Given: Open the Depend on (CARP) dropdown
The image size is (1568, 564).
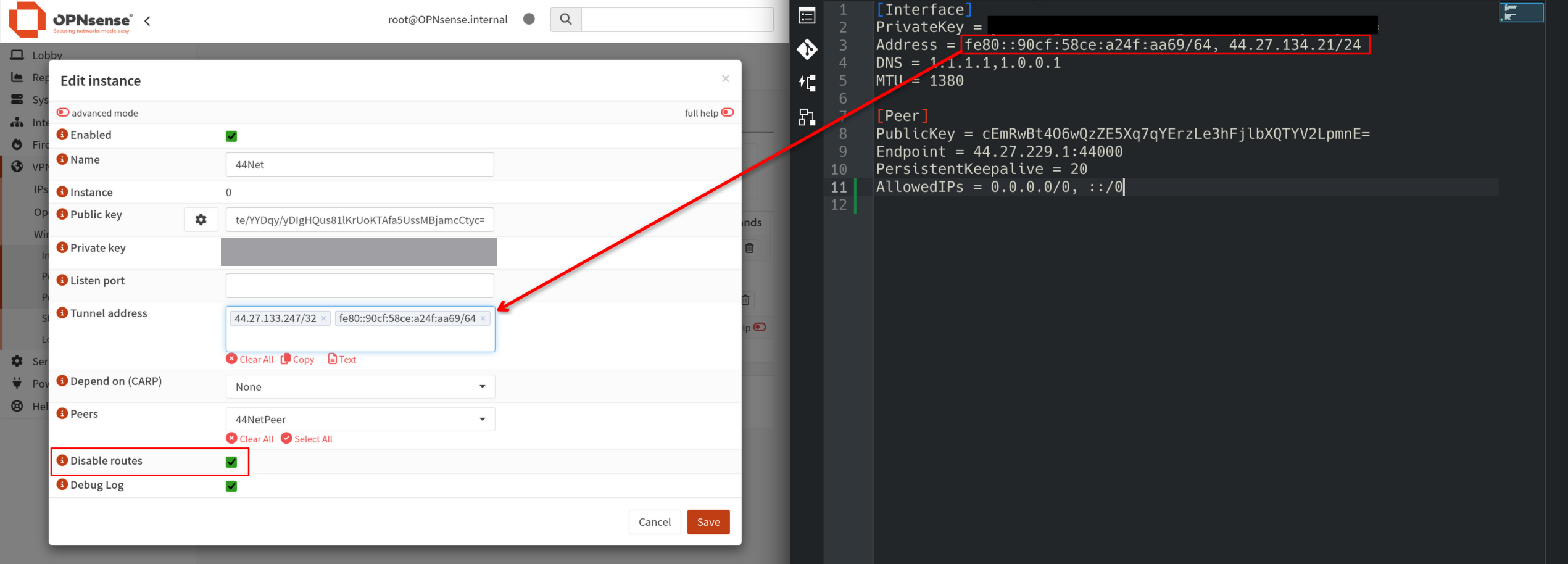Looking at the screenshot, I should click(360, 387).
